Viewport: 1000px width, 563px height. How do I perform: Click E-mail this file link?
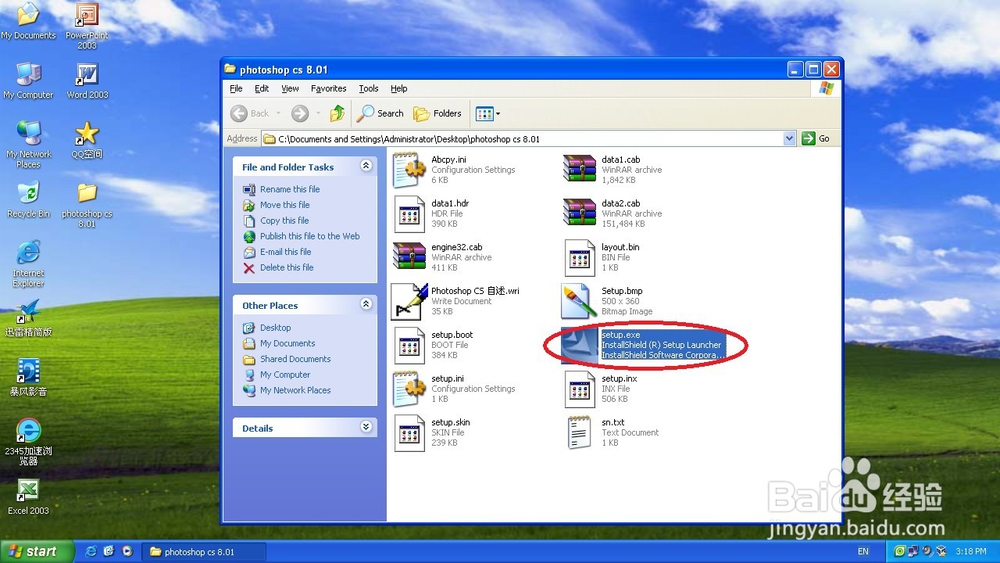(x=286, y=252)
